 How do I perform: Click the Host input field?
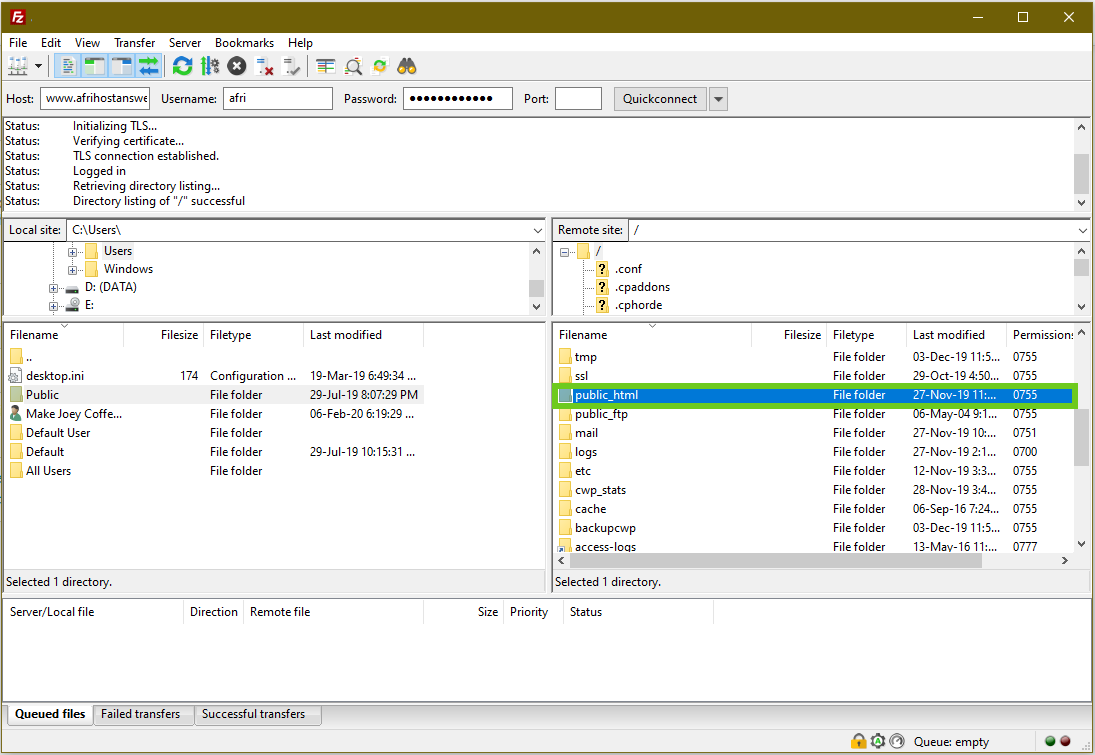pyautogui.click(x=95, y=99)
